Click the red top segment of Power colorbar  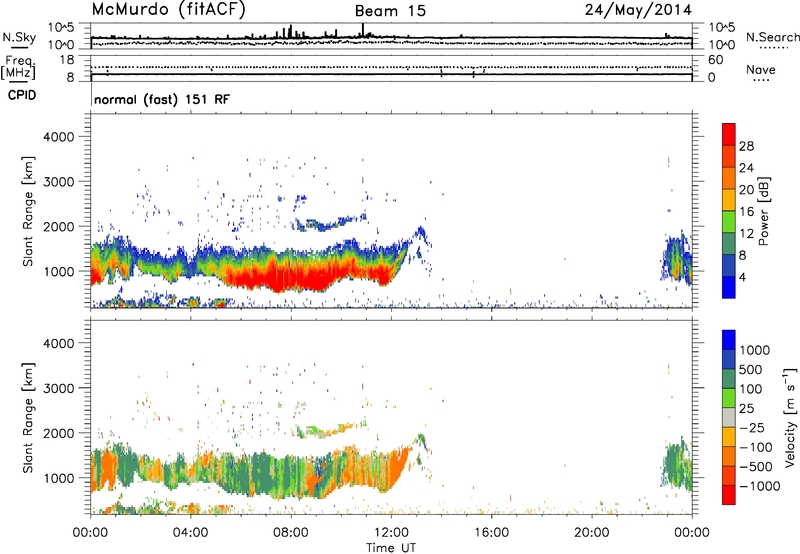729,135
